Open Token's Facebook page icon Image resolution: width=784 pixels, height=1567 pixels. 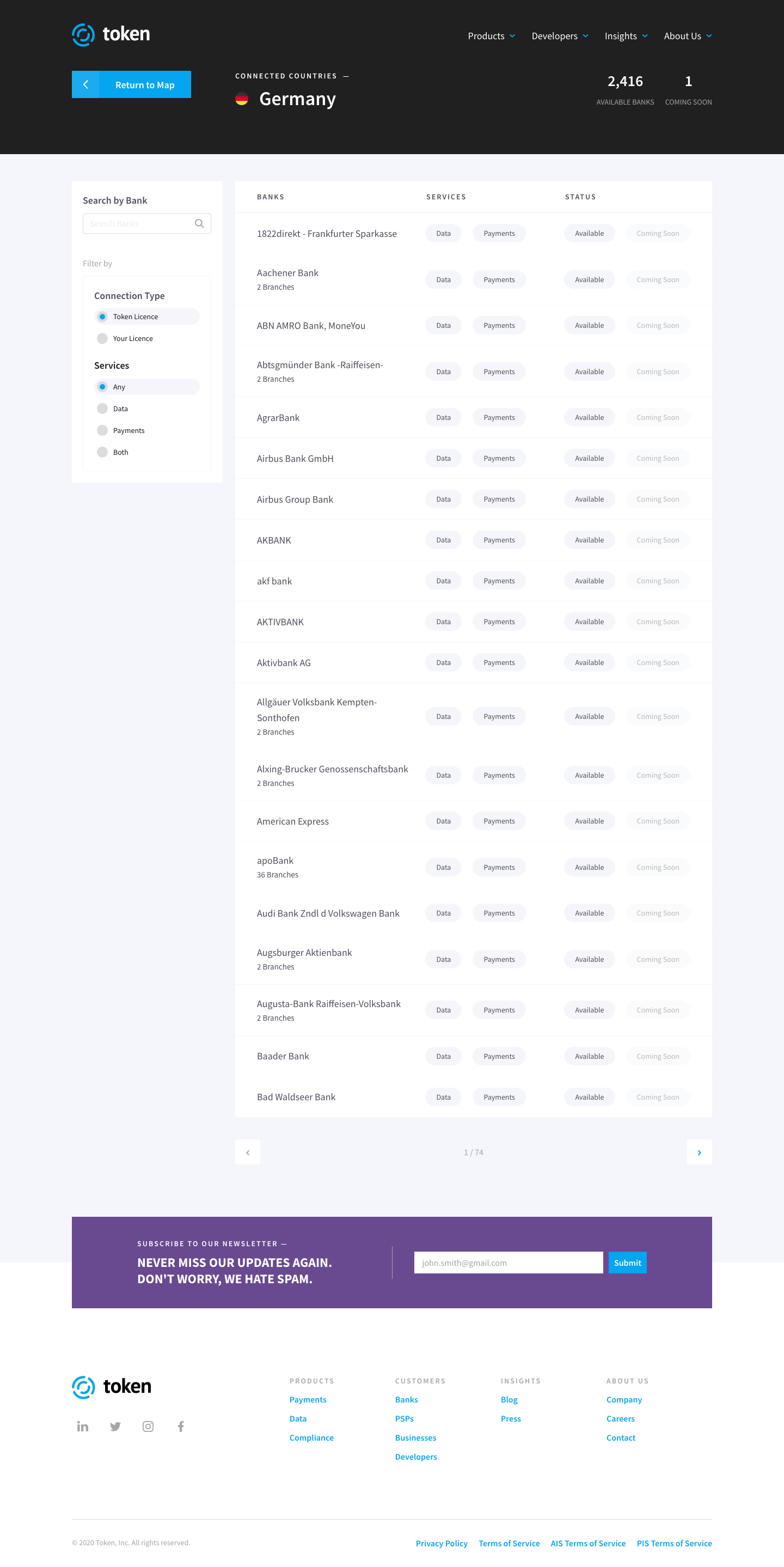pyautogui.click(x=181, y=1426)
